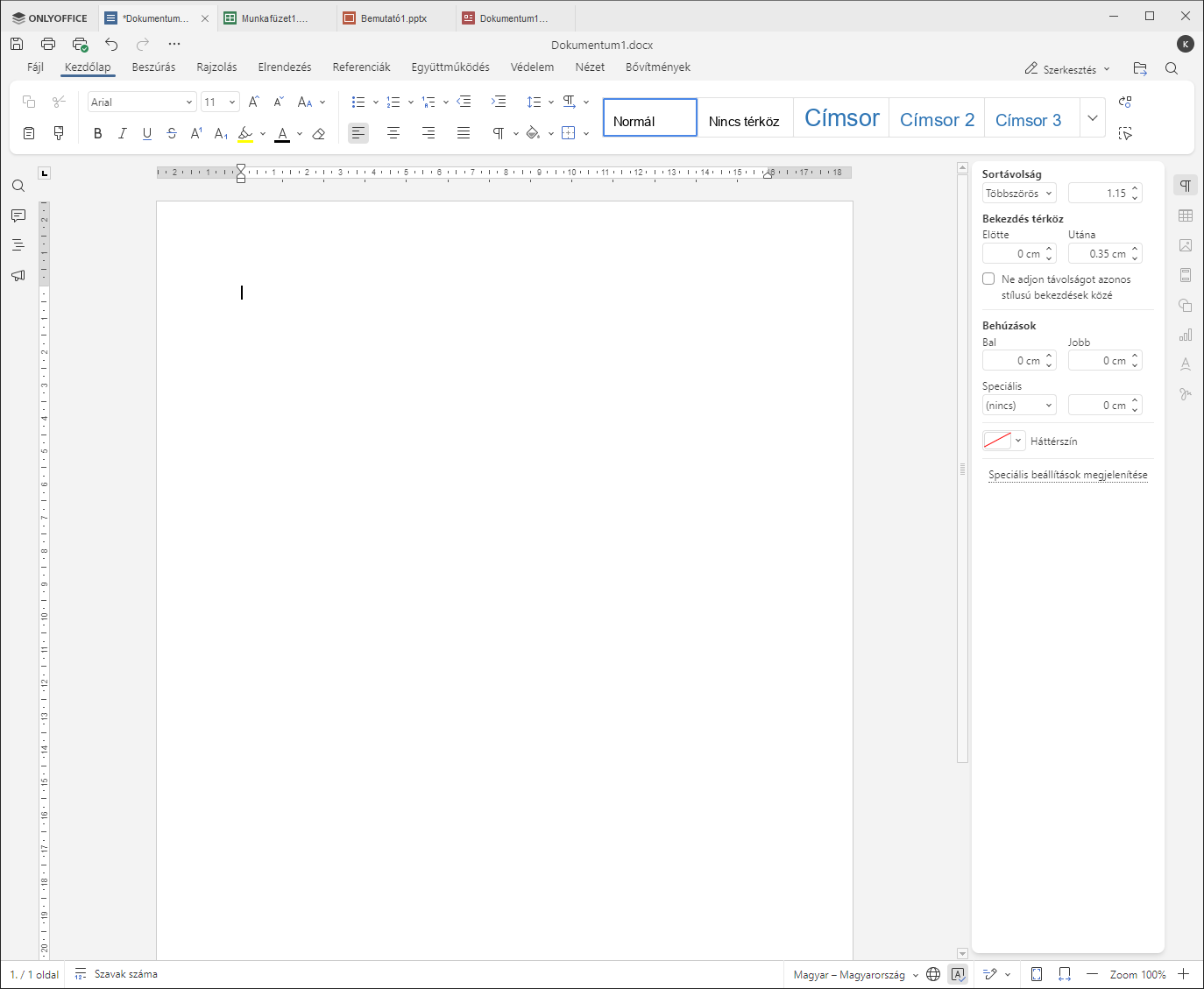Toggle 'Ne adjon távolságot' checkbox
The height and width of the screenshot is (989, 1204).
coord(988,279)
